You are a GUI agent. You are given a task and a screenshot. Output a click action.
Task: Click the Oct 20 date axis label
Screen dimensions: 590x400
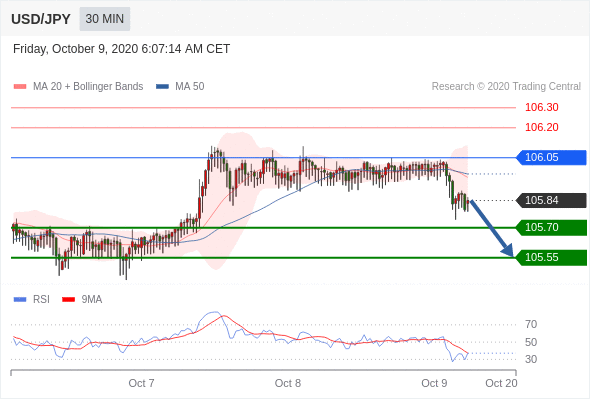pos(501,383)
